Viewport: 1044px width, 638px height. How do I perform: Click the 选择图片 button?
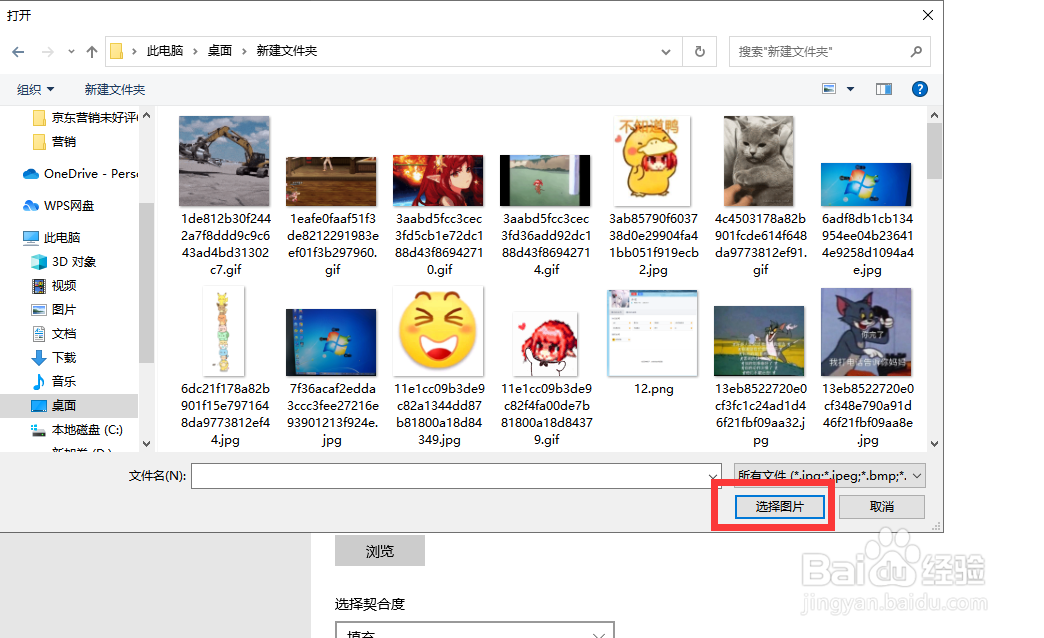coord(780,507)
